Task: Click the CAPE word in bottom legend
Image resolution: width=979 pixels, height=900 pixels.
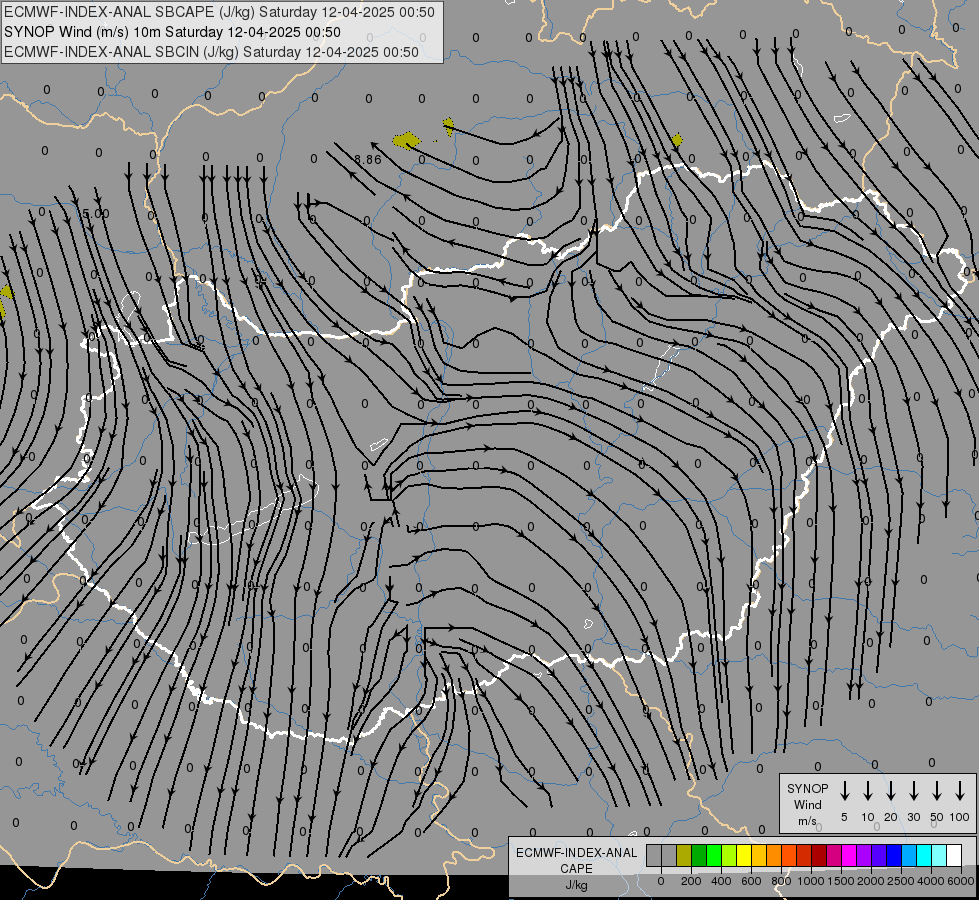Action: click(576, 869)
